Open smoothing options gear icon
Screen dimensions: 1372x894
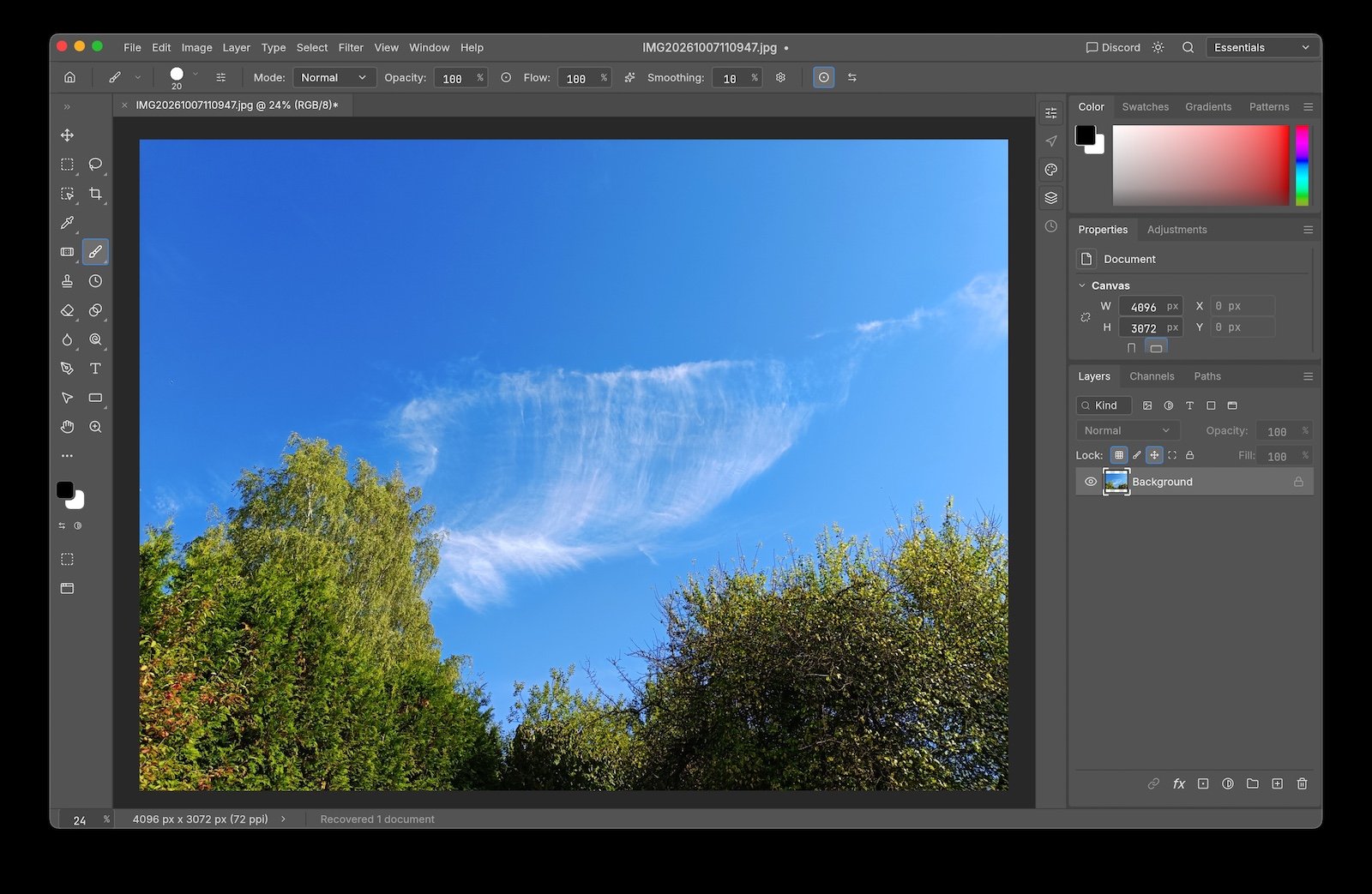point(780,77)
